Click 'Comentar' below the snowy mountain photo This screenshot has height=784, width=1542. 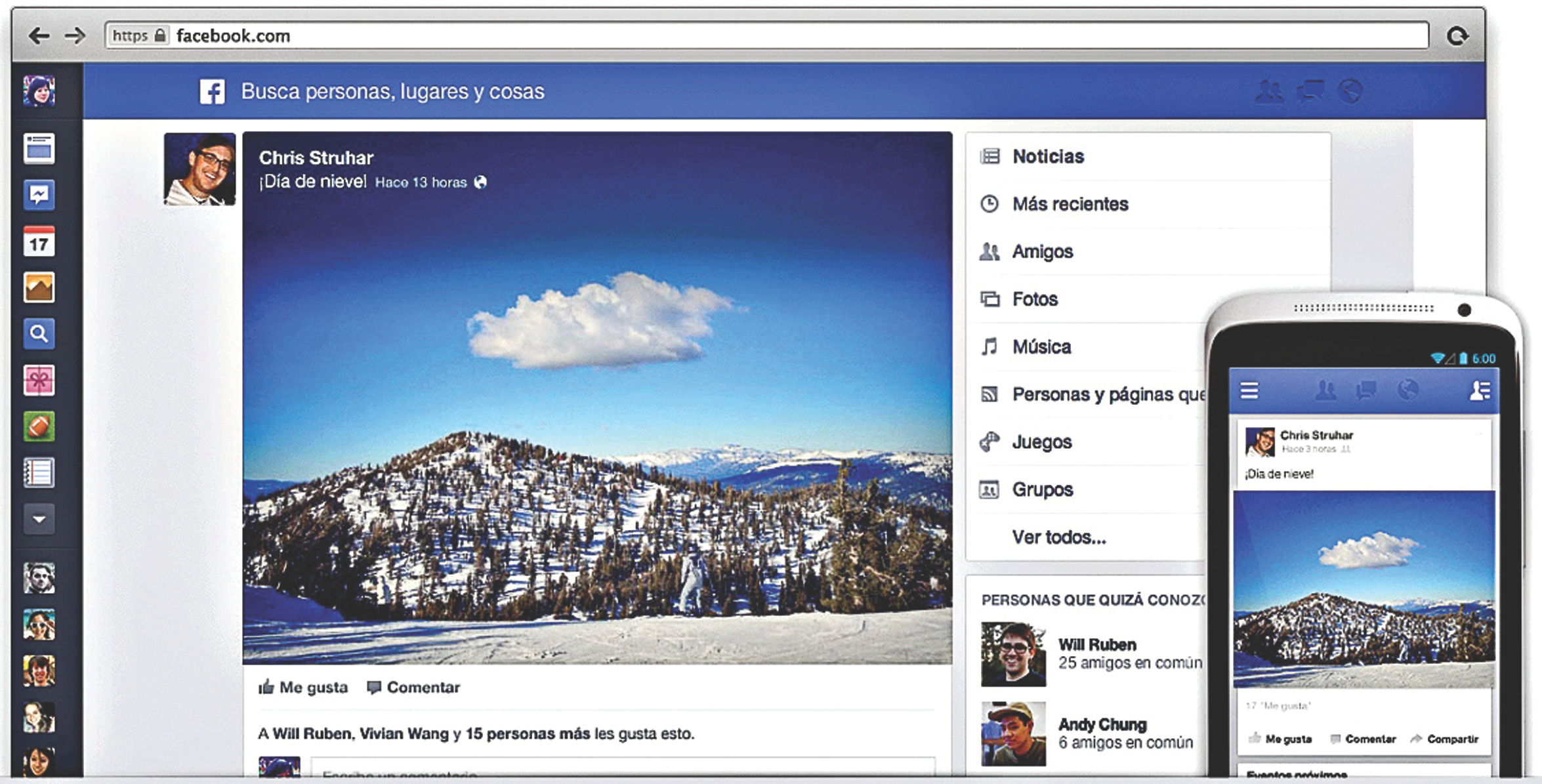(413, 687)
